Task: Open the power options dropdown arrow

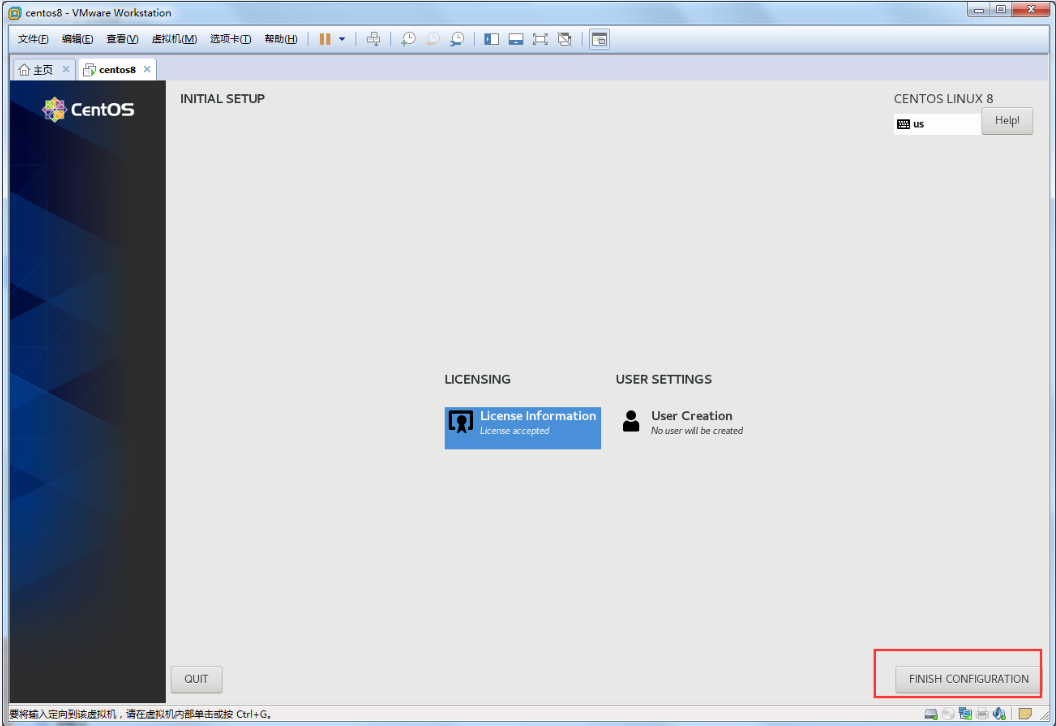Action: (x=342, y=39)
